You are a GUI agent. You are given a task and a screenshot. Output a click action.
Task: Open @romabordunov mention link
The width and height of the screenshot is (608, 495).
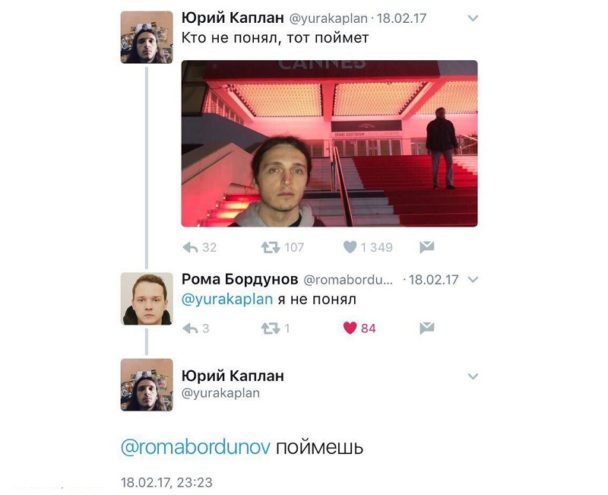195,447
